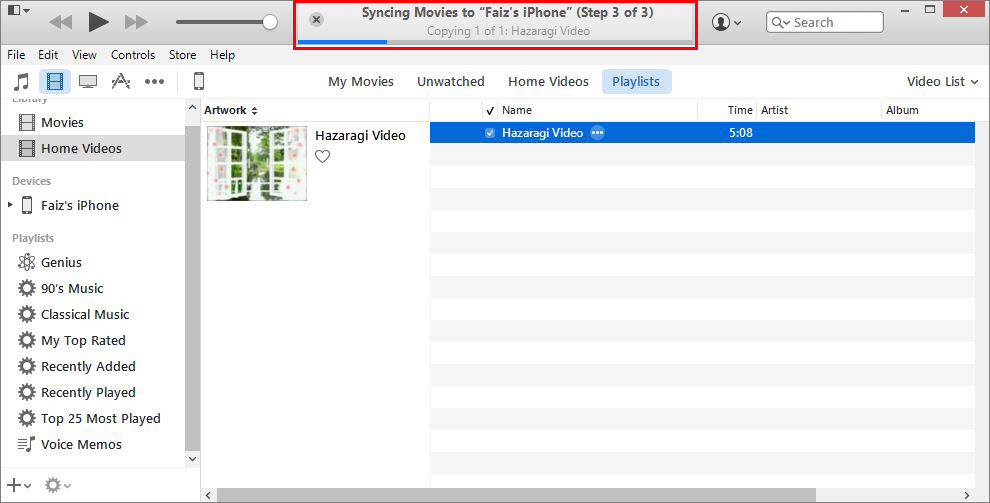Image resolution: width=990 pixels, height=503 pixels.
Task: Click the sidebar scroll down arrow
Action: point(193,459)
